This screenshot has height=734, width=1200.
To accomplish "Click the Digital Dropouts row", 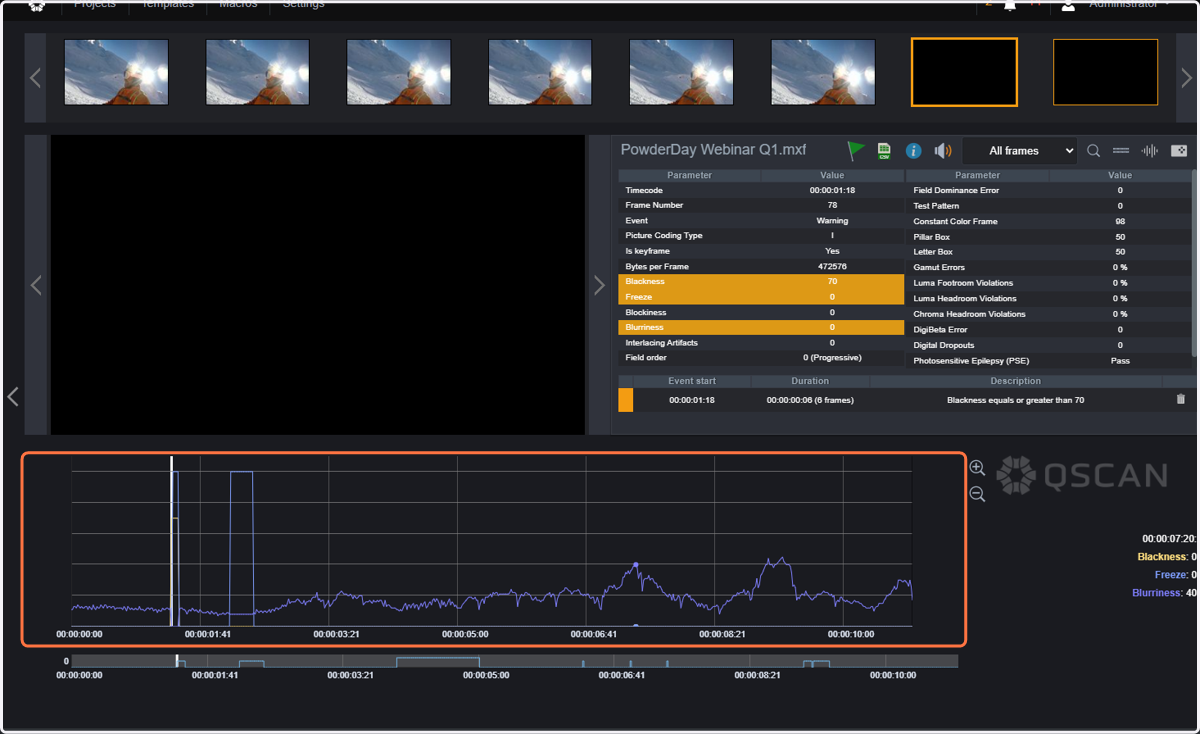I will tap(1049, 345).
